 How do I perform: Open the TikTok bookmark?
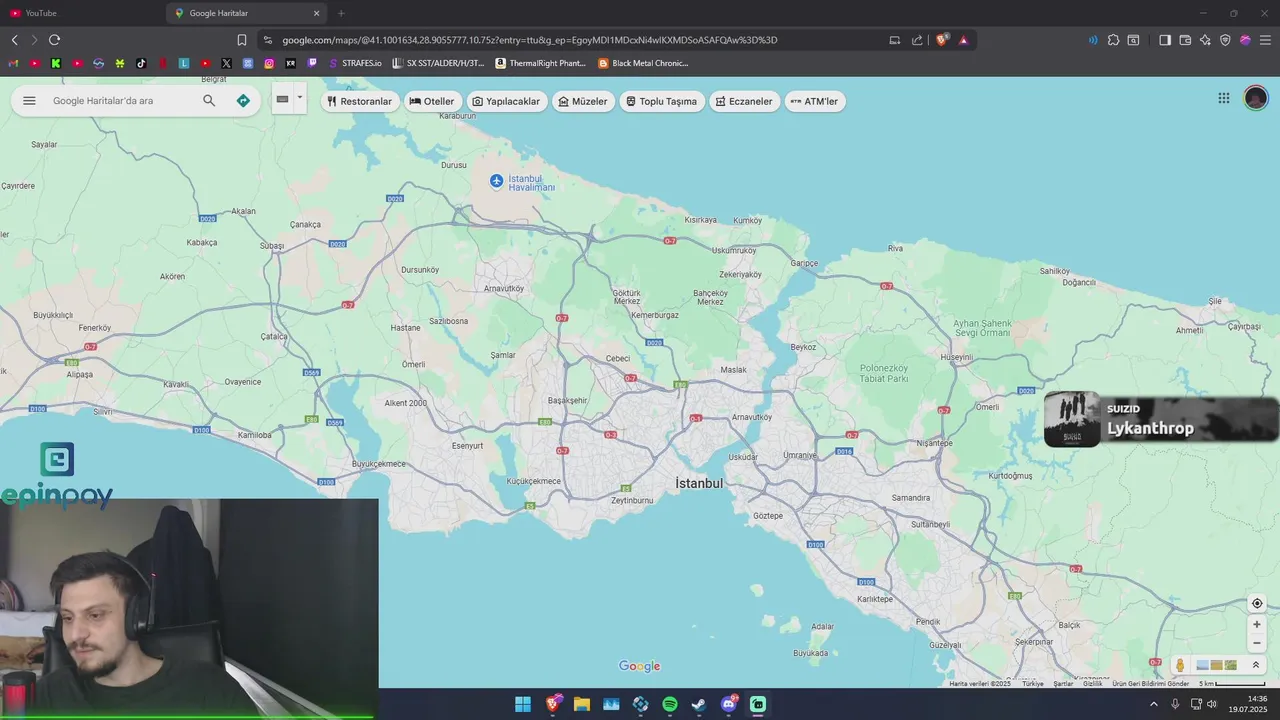(x=141, y=63)
